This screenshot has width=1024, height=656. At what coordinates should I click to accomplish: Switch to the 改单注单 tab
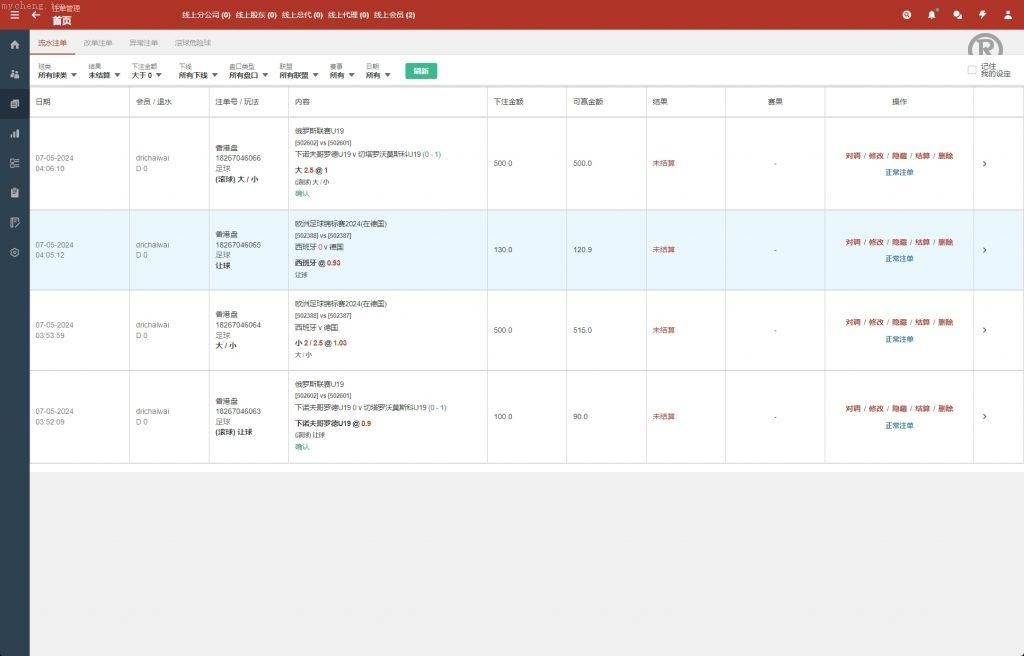click(98, 43)
